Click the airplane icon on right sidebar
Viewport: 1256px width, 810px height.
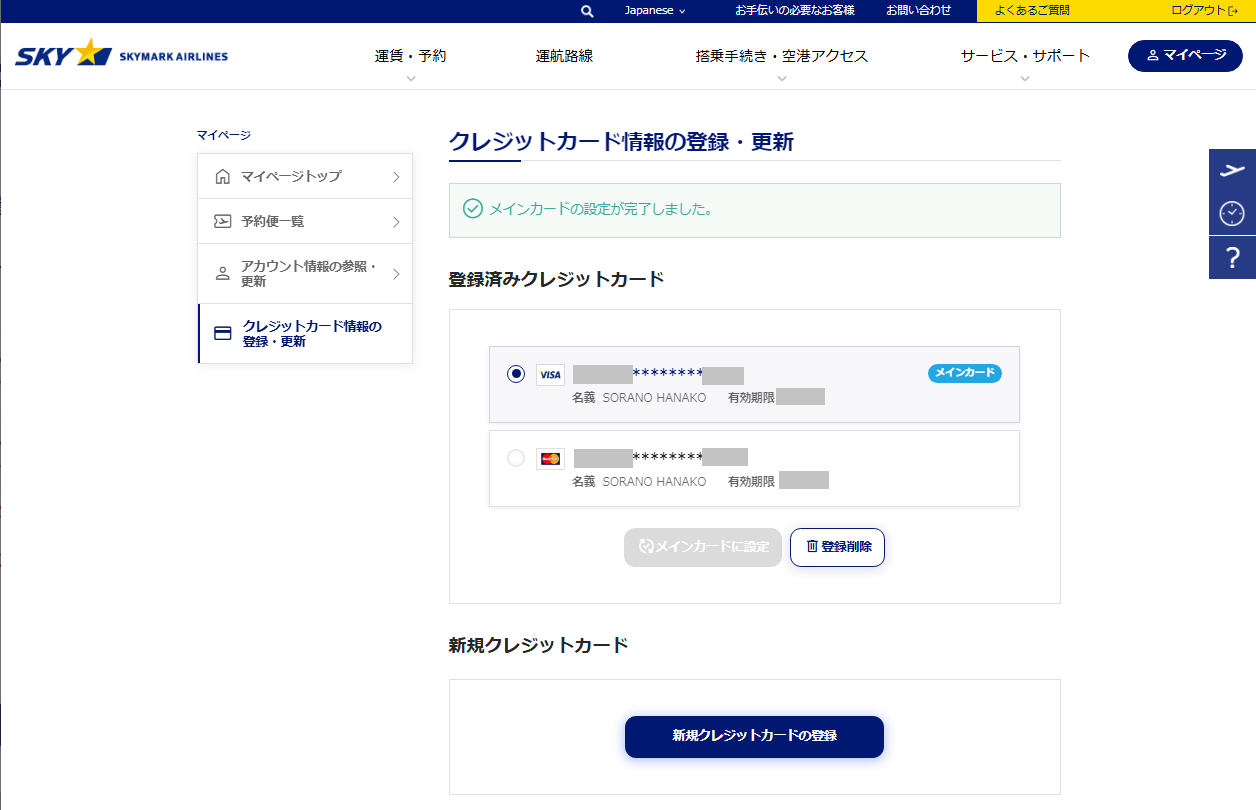1232,170
